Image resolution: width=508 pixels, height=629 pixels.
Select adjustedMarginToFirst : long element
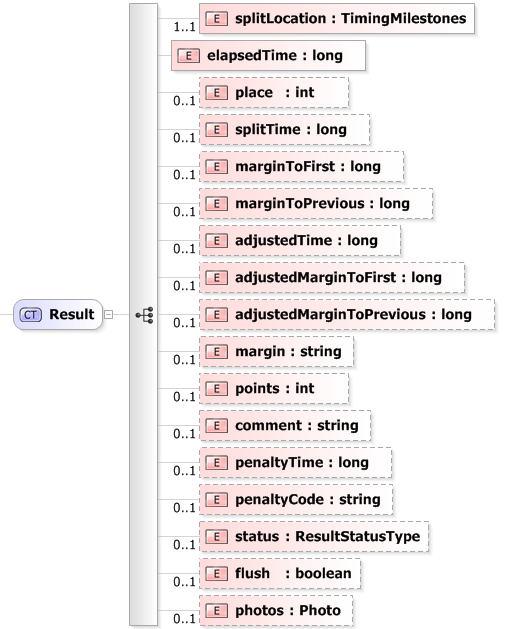pyautogui.click(x=332, y=278)
